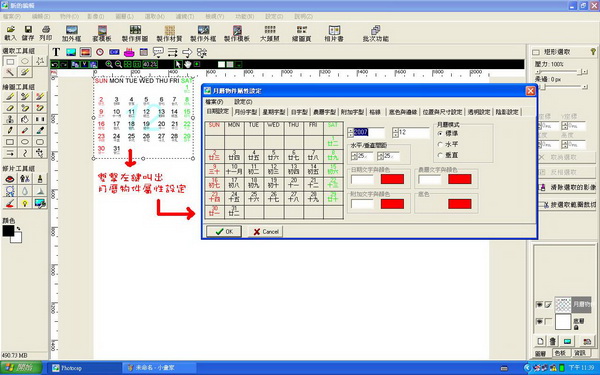The image size is (600, 375).
Task: Select the arrow shape object tool
Action: (187, 52)
